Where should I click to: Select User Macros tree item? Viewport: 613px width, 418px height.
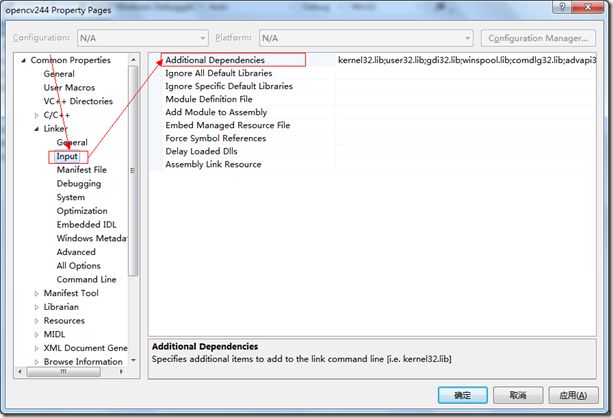[x=69, y=88]
